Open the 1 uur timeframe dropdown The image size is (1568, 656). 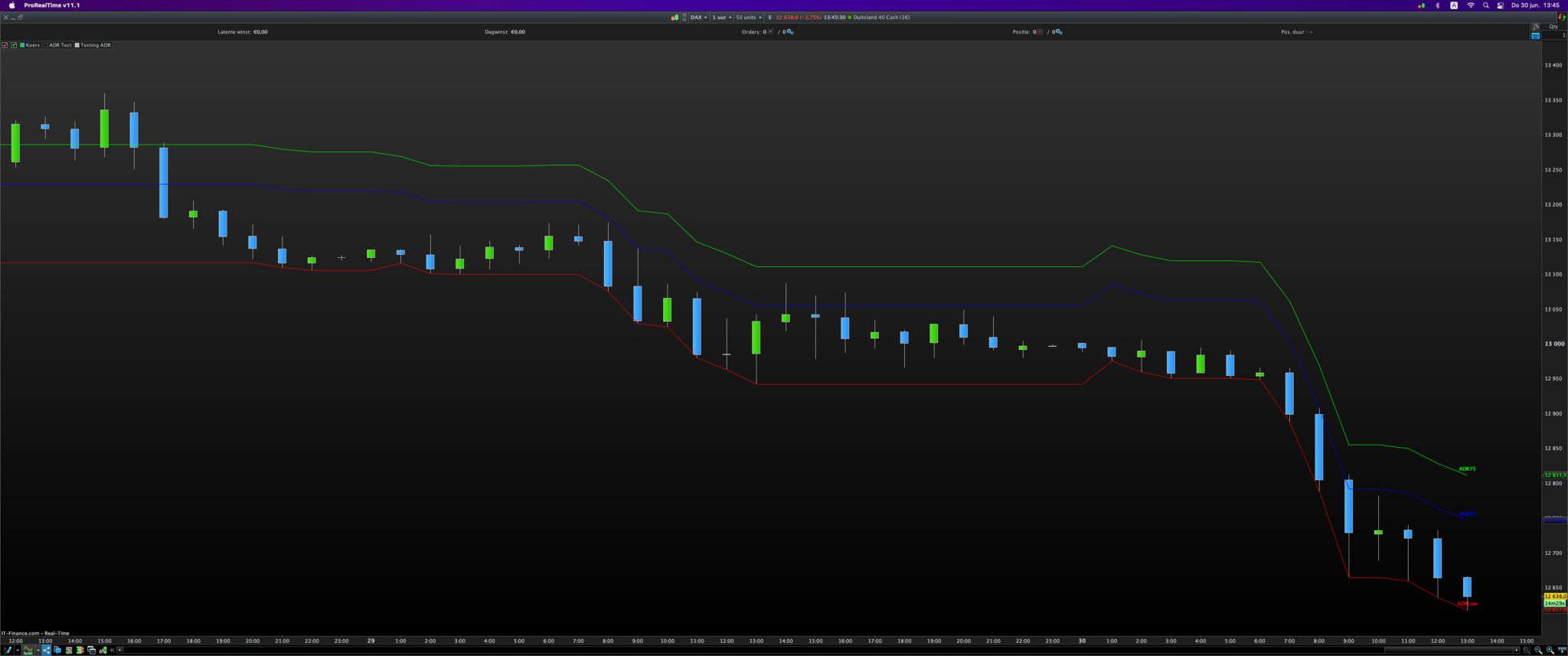[x=722, y=18]
